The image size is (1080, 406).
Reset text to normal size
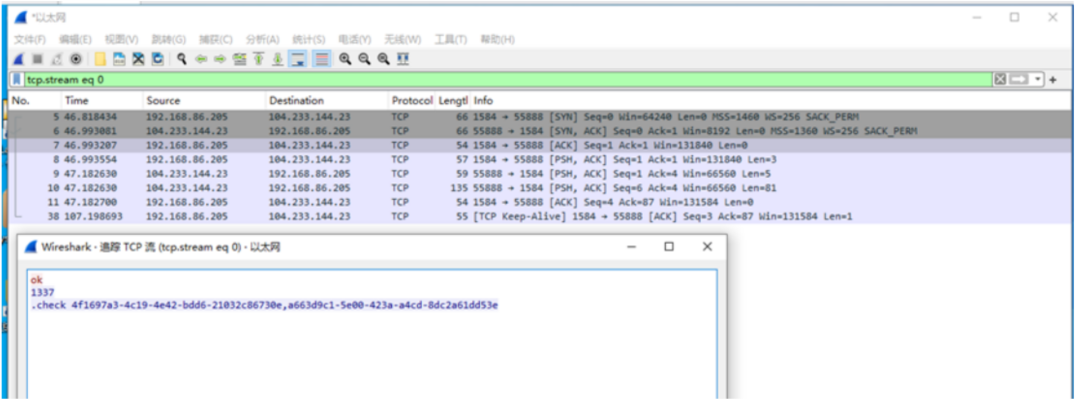tap(384, 59)
